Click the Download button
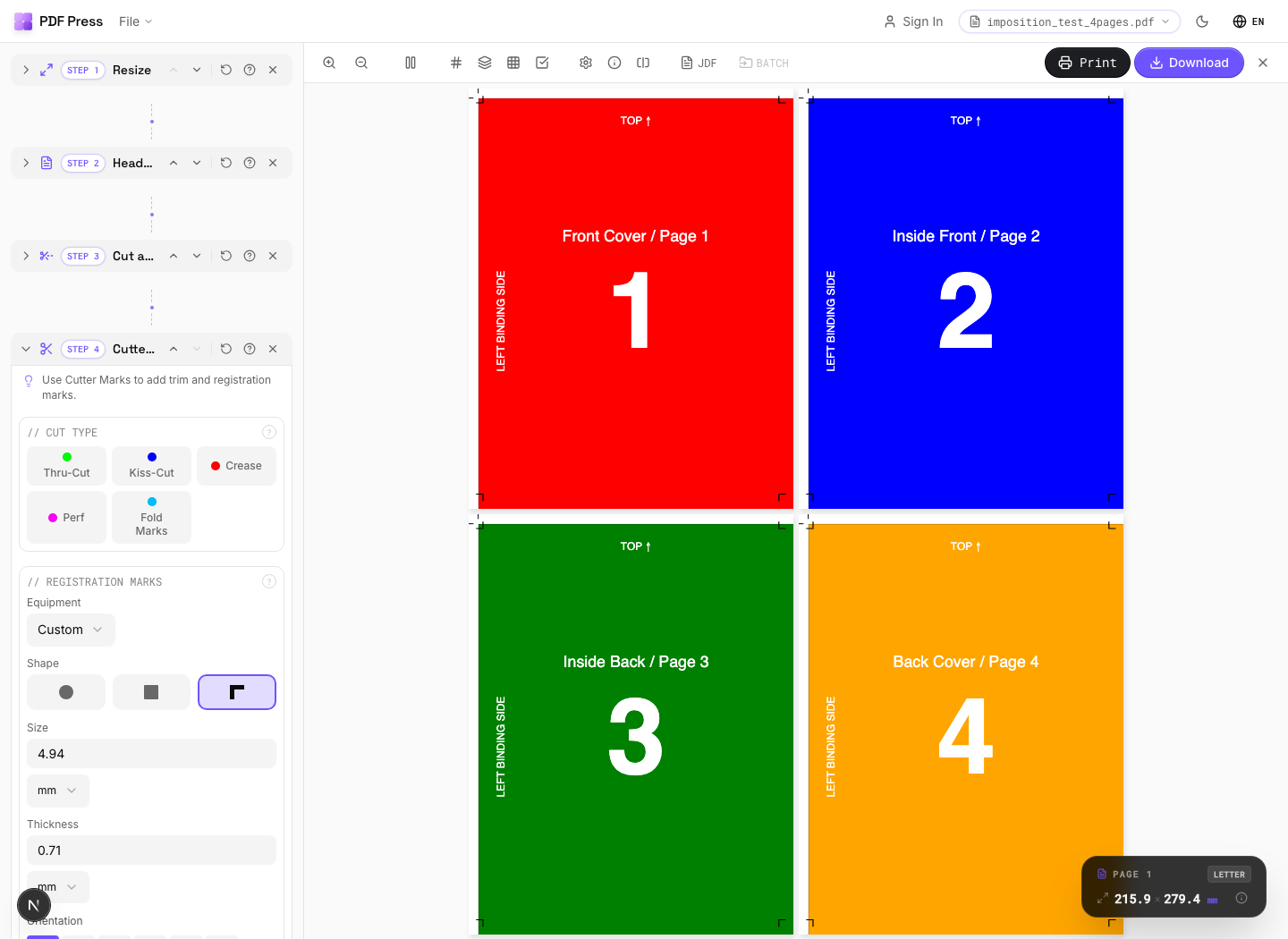This screenshot has width=1288, height=939. click(x=1189, y=63)
